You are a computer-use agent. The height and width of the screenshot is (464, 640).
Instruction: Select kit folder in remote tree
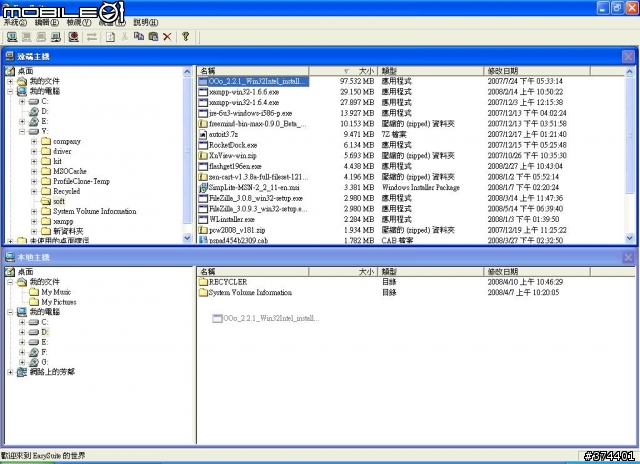[x=57, y=161]
